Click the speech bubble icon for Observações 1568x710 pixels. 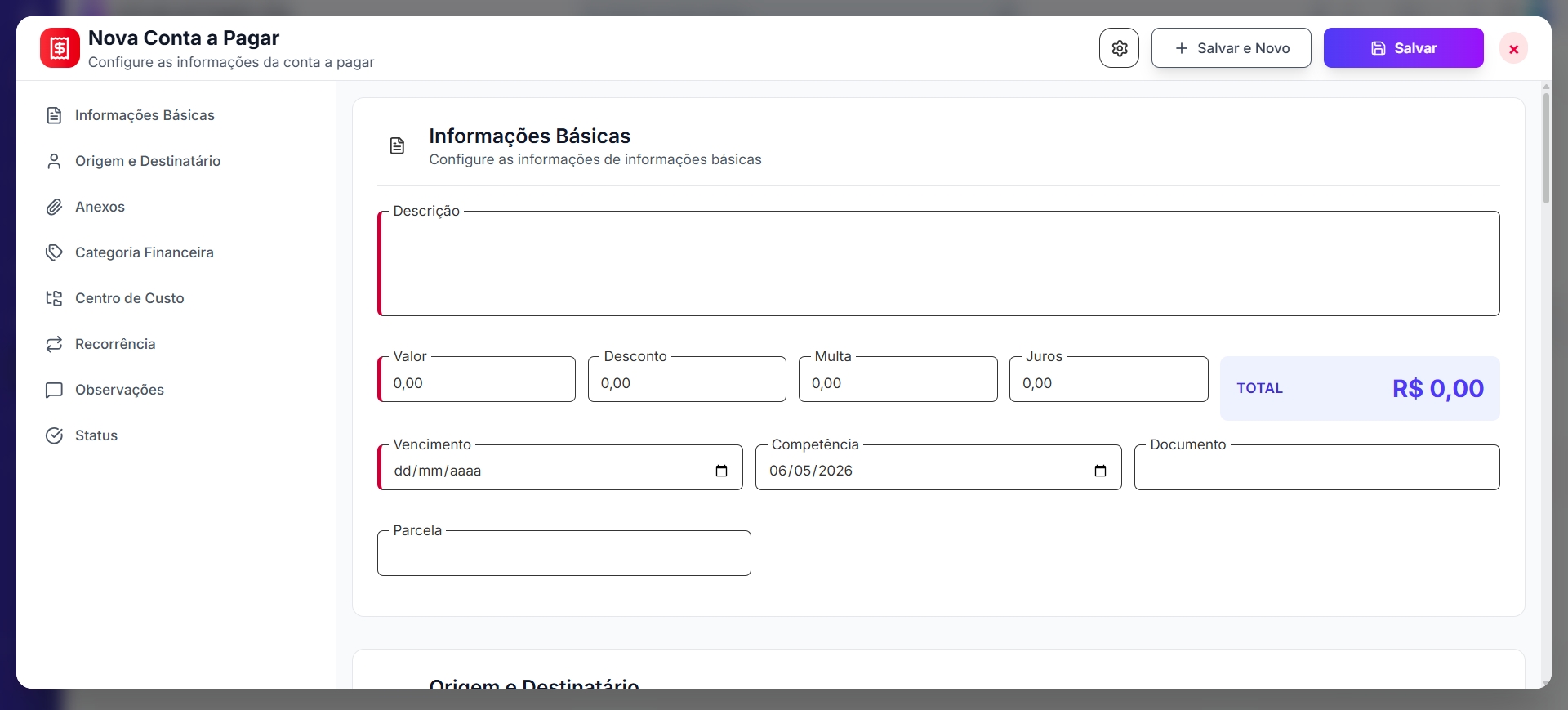click(54, 390)
